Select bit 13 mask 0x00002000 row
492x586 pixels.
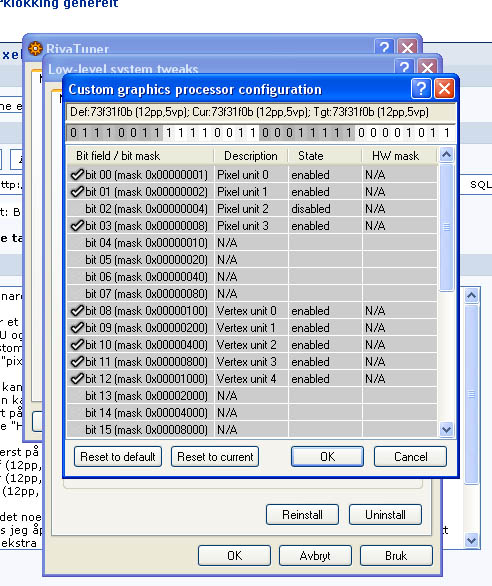pyautogui.click(x=252, y=395)
